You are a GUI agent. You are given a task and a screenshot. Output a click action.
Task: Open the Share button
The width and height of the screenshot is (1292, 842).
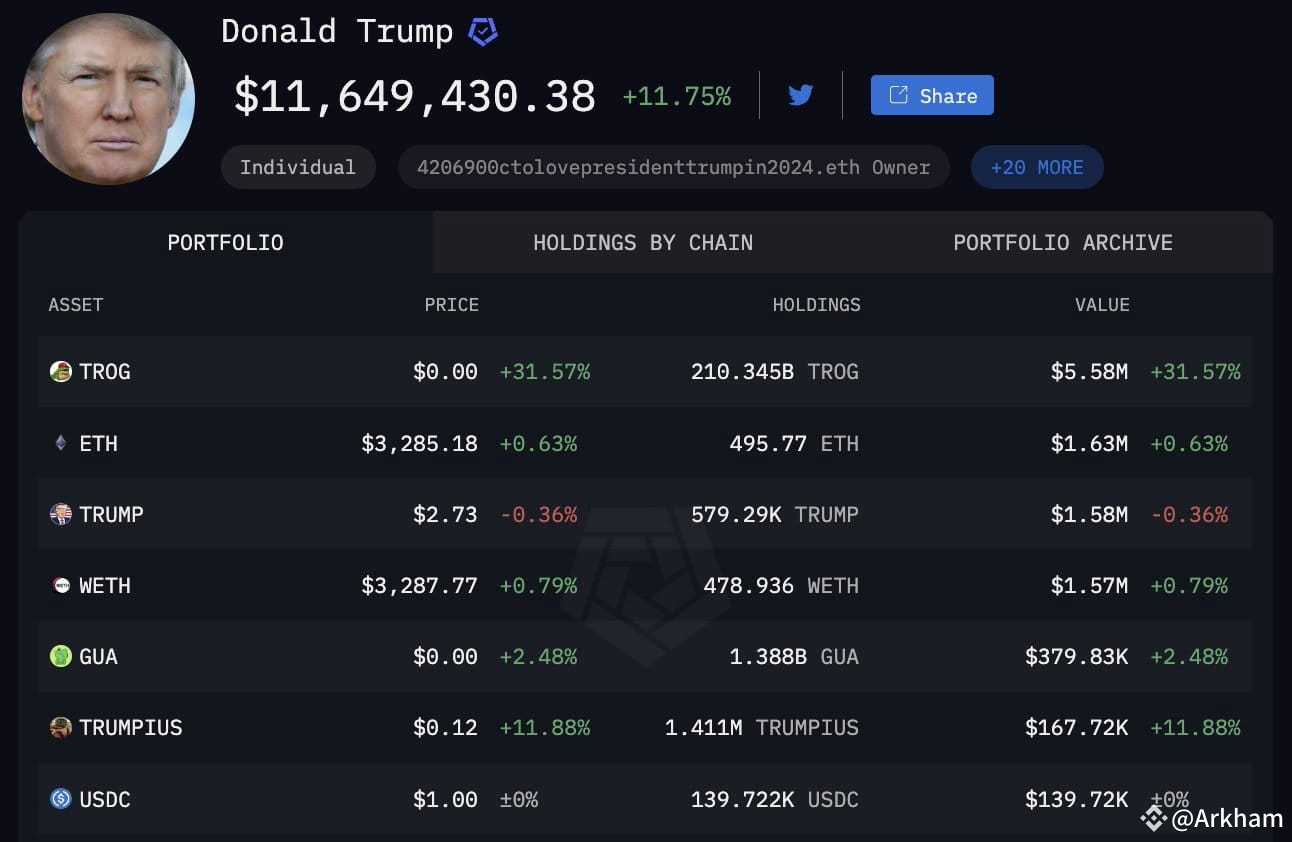coord(932,95)
